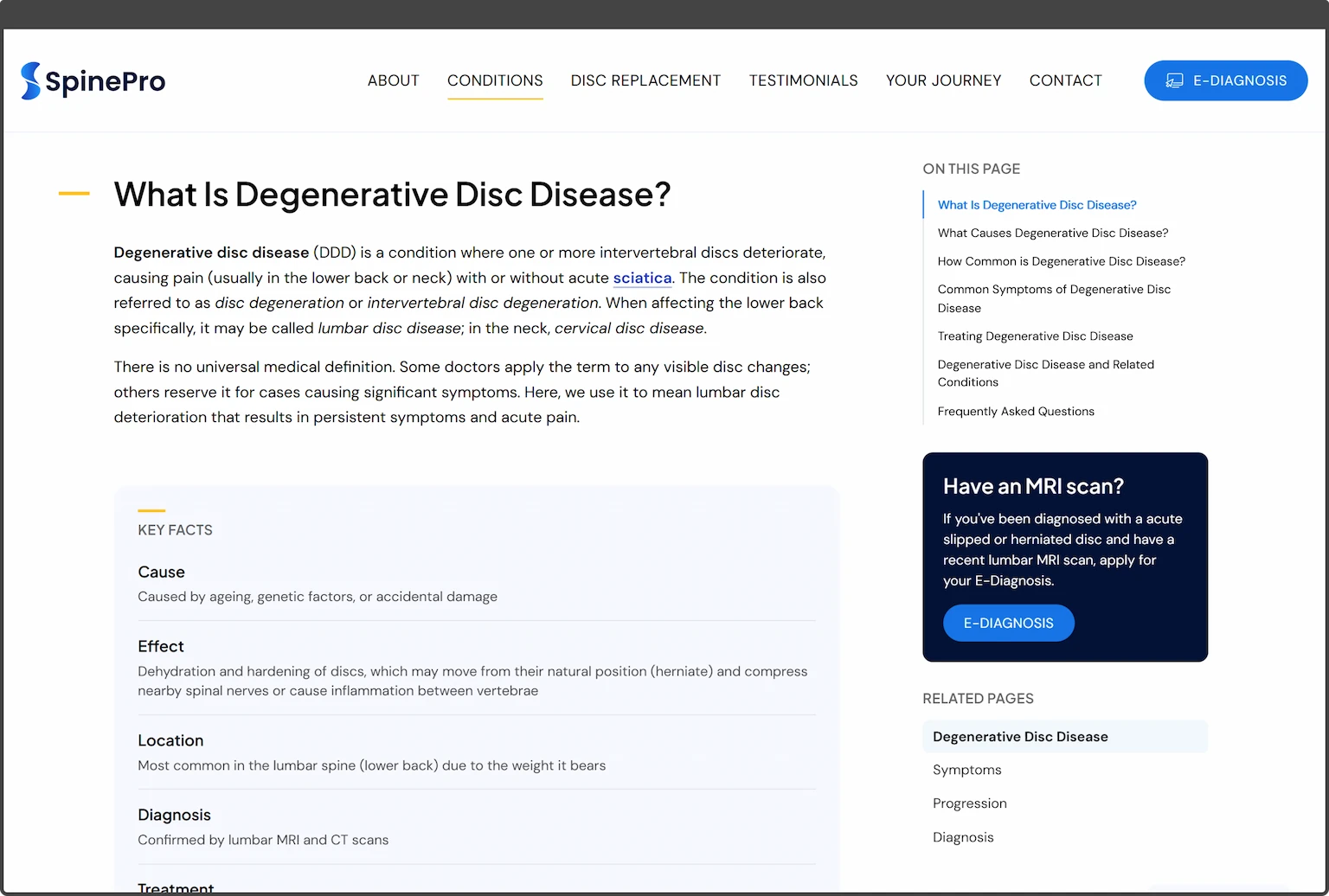Open the Diagnosis related page
1329x896 pixels.
963,837
